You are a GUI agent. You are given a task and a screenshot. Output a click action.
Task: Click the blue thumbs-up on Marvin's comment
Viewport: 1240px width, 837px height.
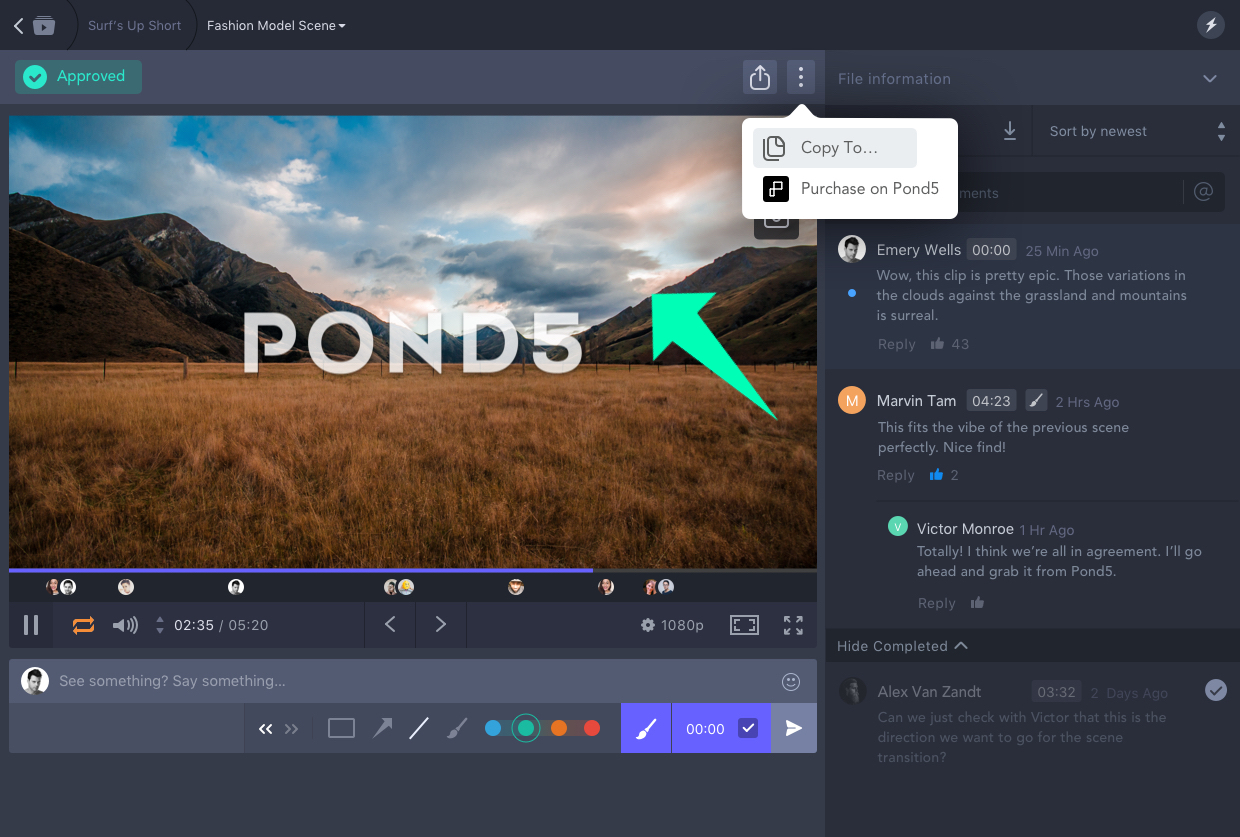coord(937,475)
